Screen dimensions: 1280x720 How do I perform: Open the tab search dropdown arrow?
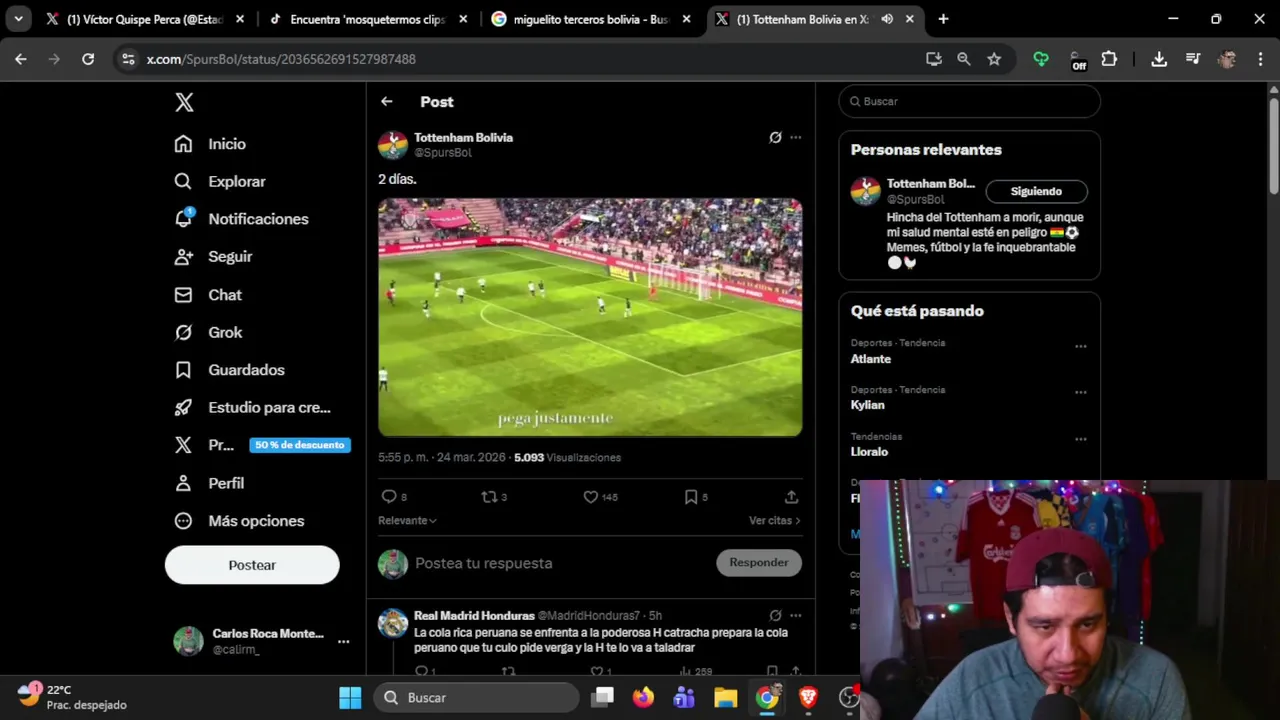pos(18,19)
